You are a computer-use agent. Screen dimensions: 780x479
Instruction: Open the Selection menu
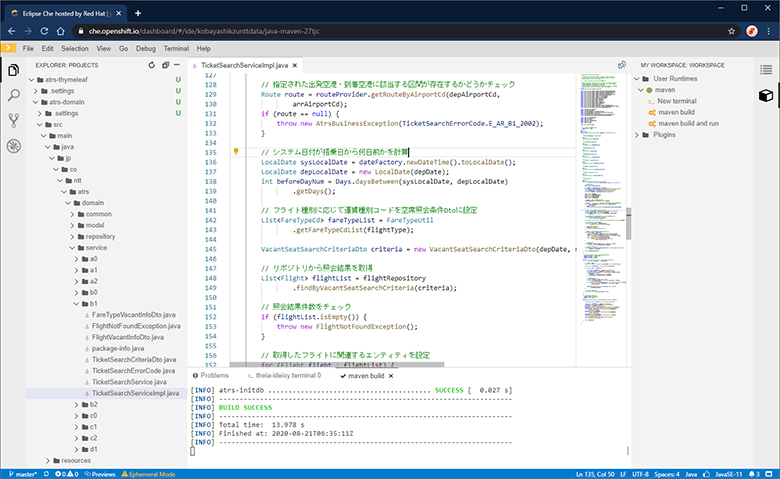[x=75, y=48]
